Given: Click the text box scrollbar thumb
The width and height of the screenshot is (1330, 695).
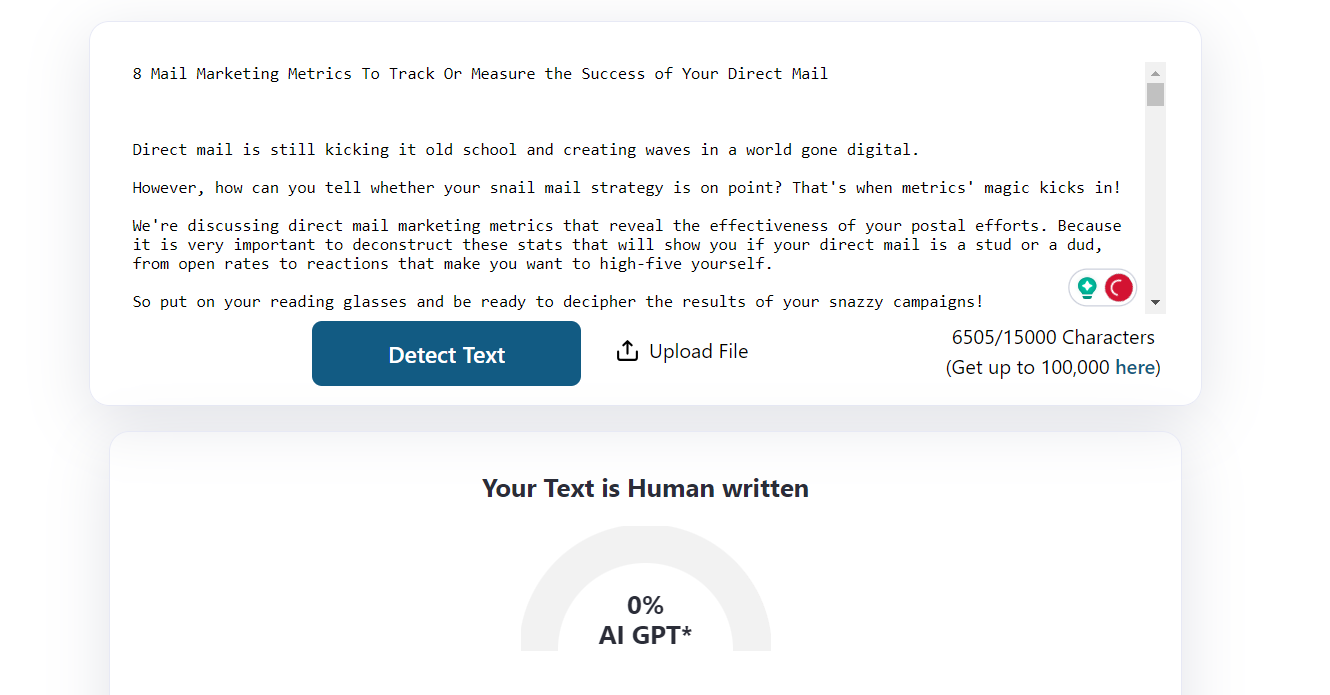Looking at the screenshot, I should [1155, 95].
